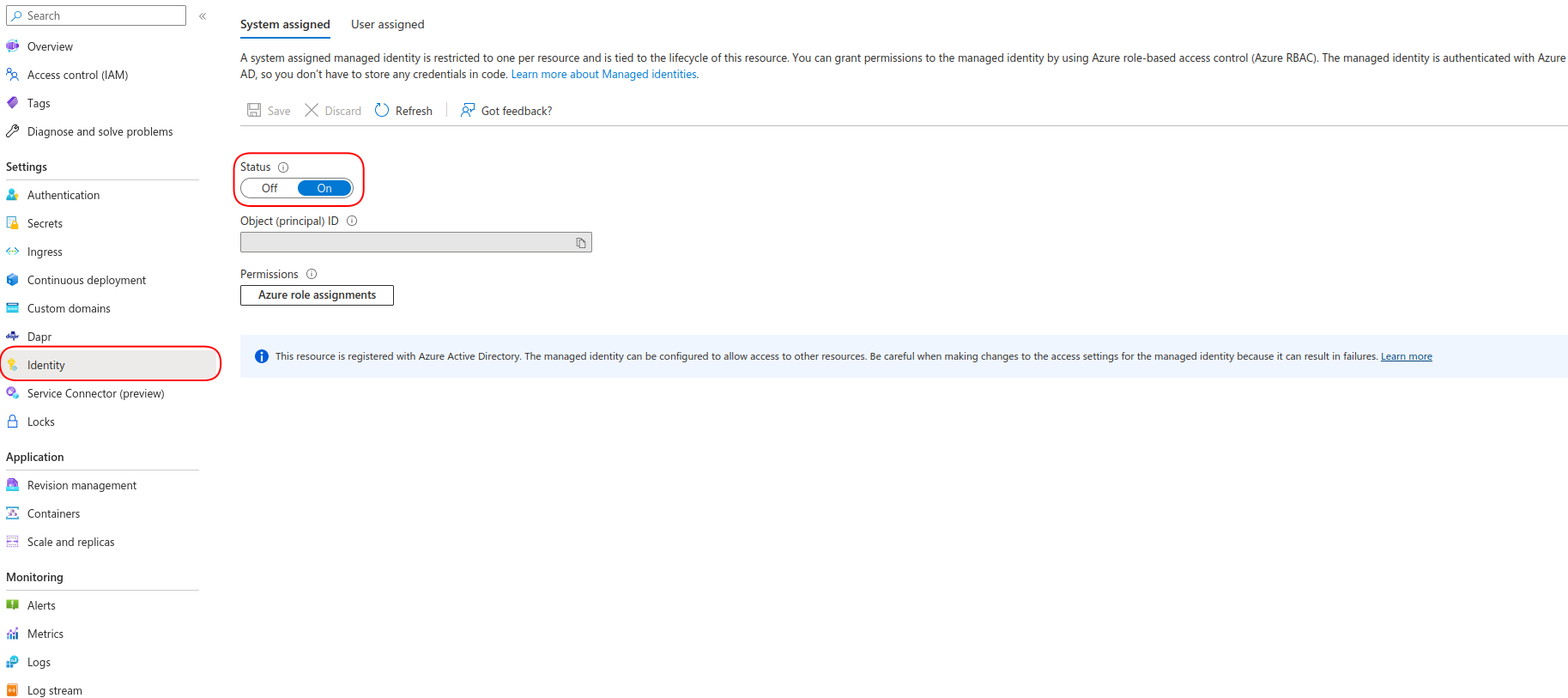
Task: Select the Locks padlock icon
Action: 13,422
